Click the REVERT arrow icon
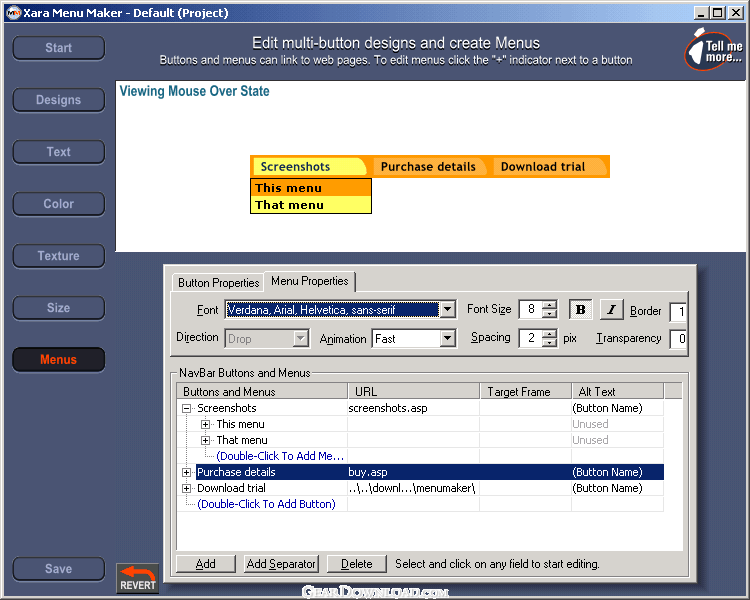750x600 pixels. (x=138, y=578)
